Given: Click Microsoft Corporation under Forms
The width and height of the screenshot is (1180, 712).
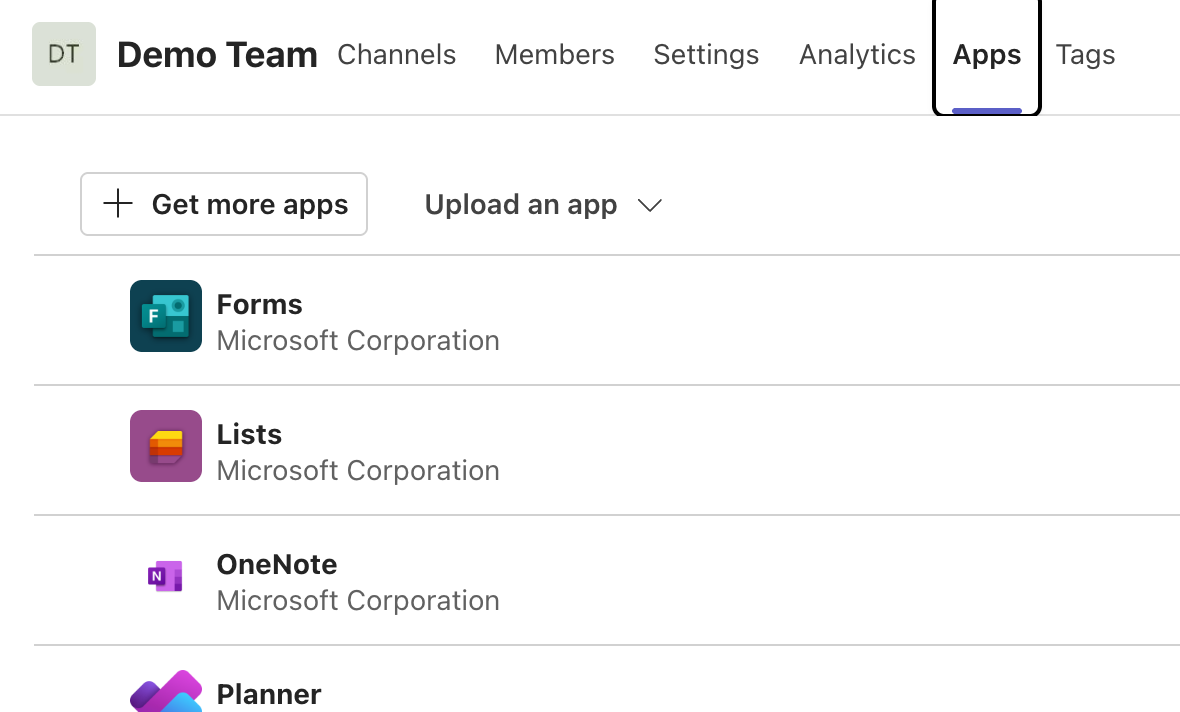Looking at the screenshot, I should pos(358,341).
